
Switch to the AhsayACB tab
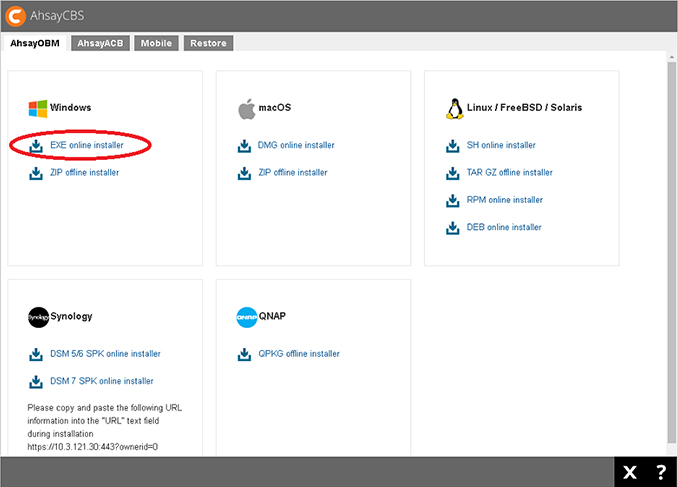click(x=103, y=43)
